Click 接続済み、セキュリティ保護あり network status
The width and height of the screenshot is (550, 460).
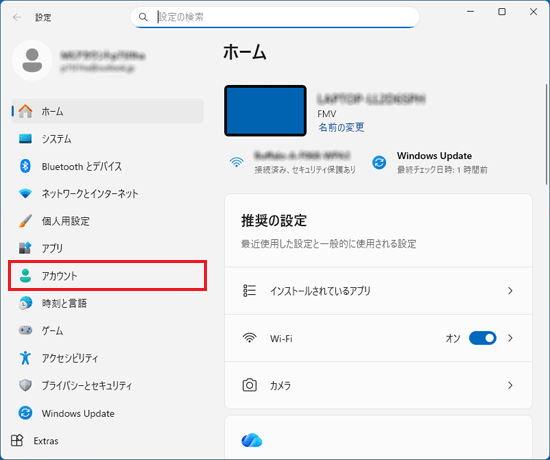tap(305, 169)
